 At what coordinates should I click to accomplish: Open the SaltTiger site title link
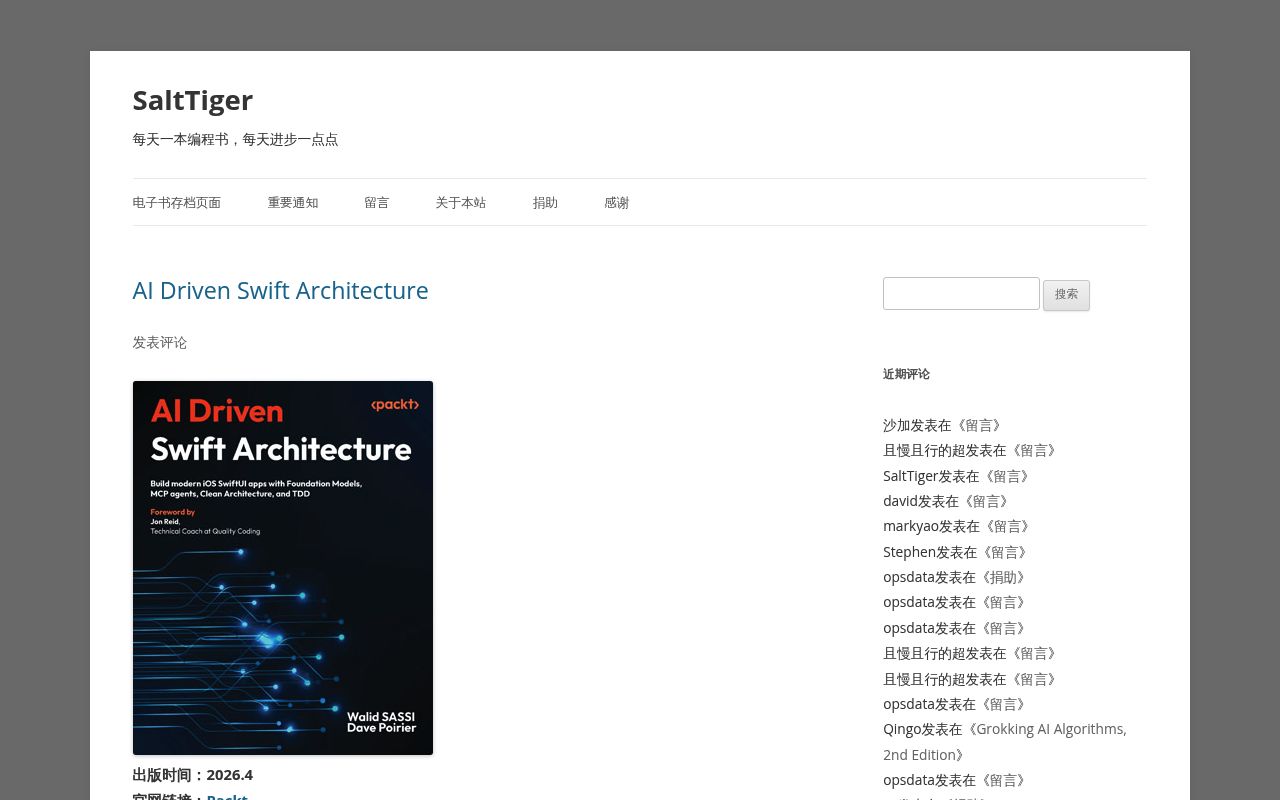192,100
